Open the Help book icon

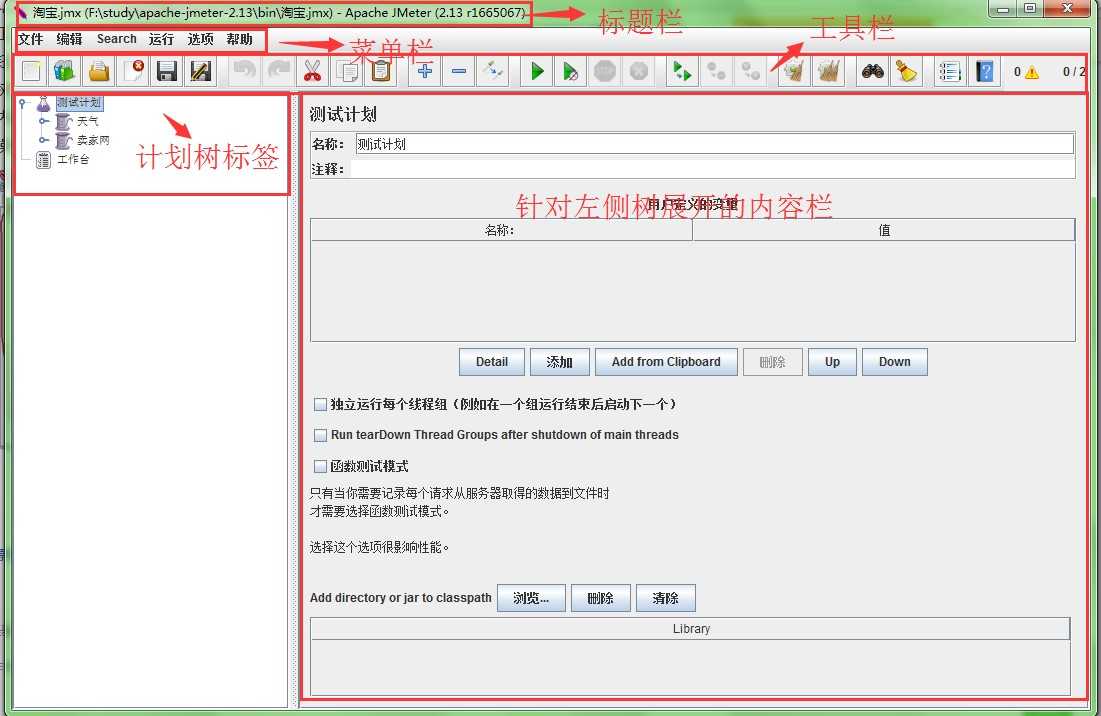984,71
